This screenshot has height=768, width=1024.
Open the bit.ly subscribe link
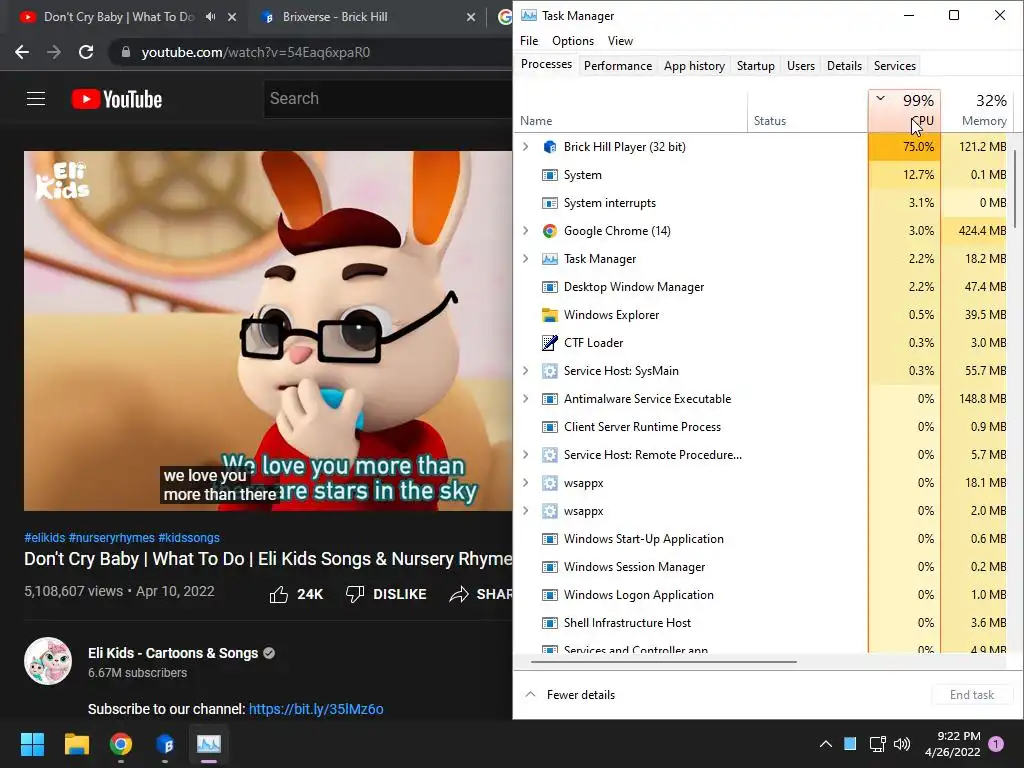[316, 709]
